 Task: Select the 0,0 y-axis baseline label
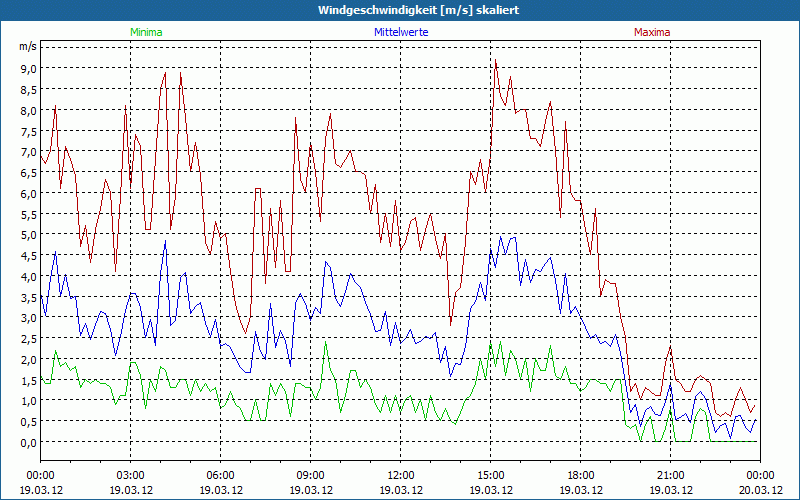27,442
